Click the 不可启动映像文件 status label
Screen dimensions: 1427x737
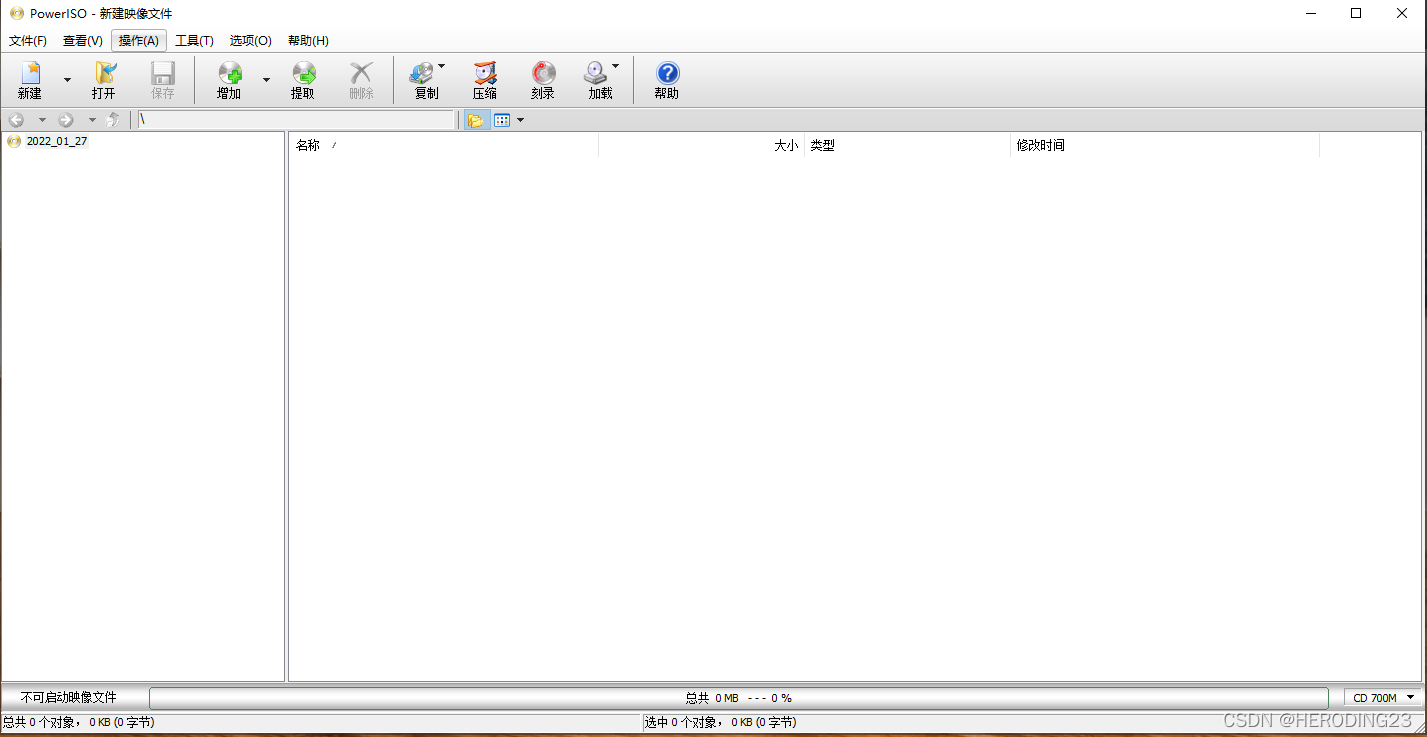point(69,698)
